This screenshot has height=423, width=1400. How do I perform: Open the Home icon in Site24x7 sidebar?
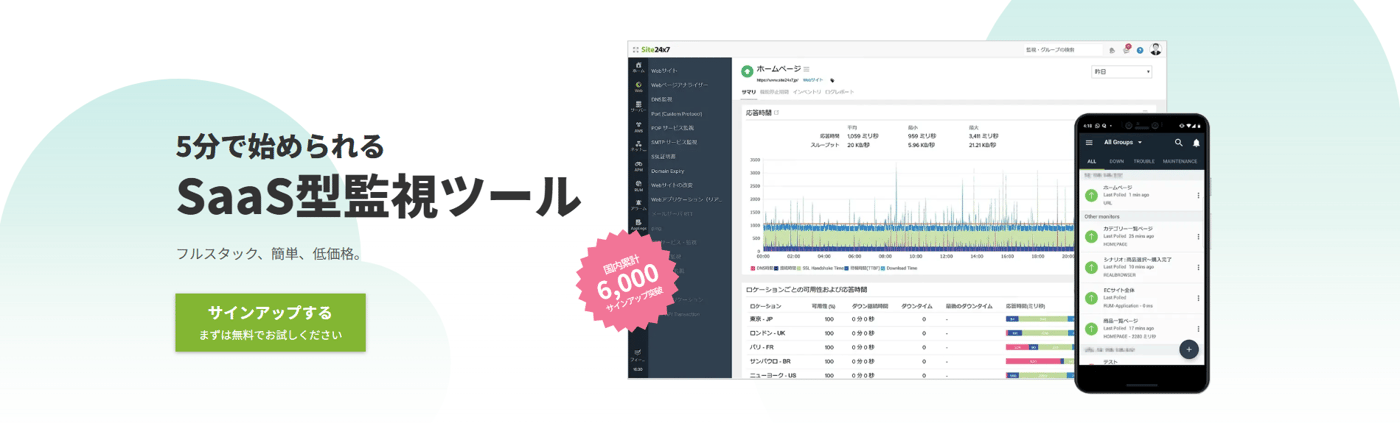[638, 68]
